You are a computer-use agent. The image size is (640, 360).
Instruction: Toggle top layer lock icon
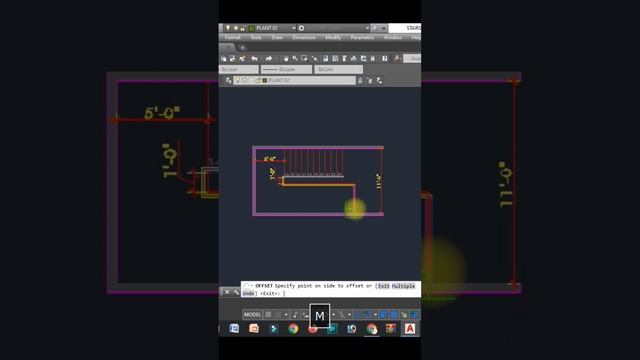coord(242,29)
